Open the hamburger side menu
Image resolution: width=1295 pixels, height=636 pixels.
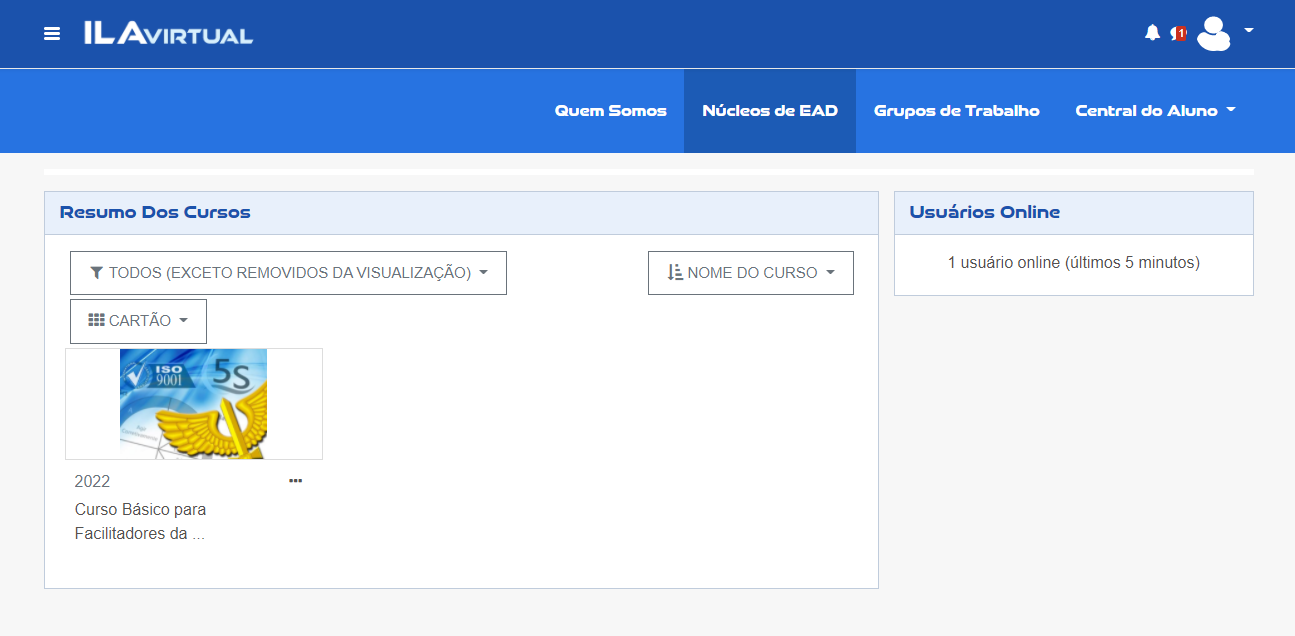click(x=52, y=34)
